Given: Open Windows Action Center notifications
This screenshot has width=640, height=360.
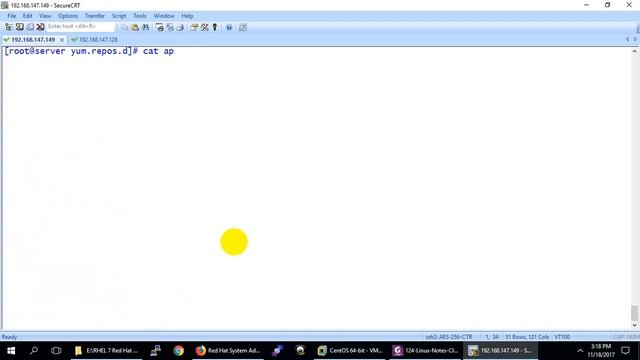Looking at the screenshot, I should coord(626,351).
